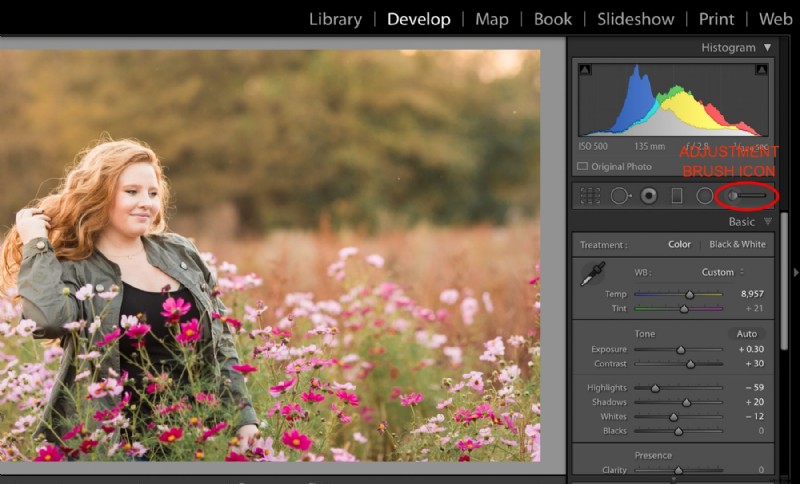Click the Whites slider handle
The width and height of the screenshot is (800, 484).
pyautogui.click(x=673, y=417)
